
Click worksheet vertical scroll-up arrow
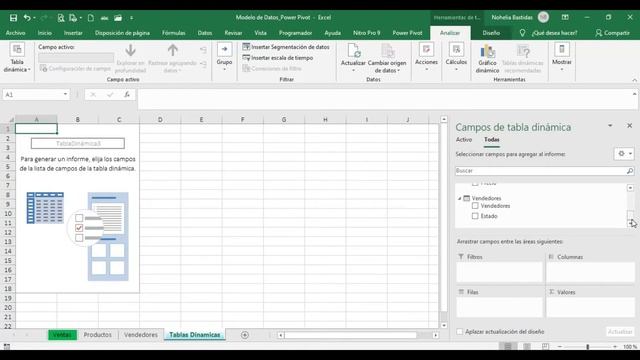[x=444, y=119]
